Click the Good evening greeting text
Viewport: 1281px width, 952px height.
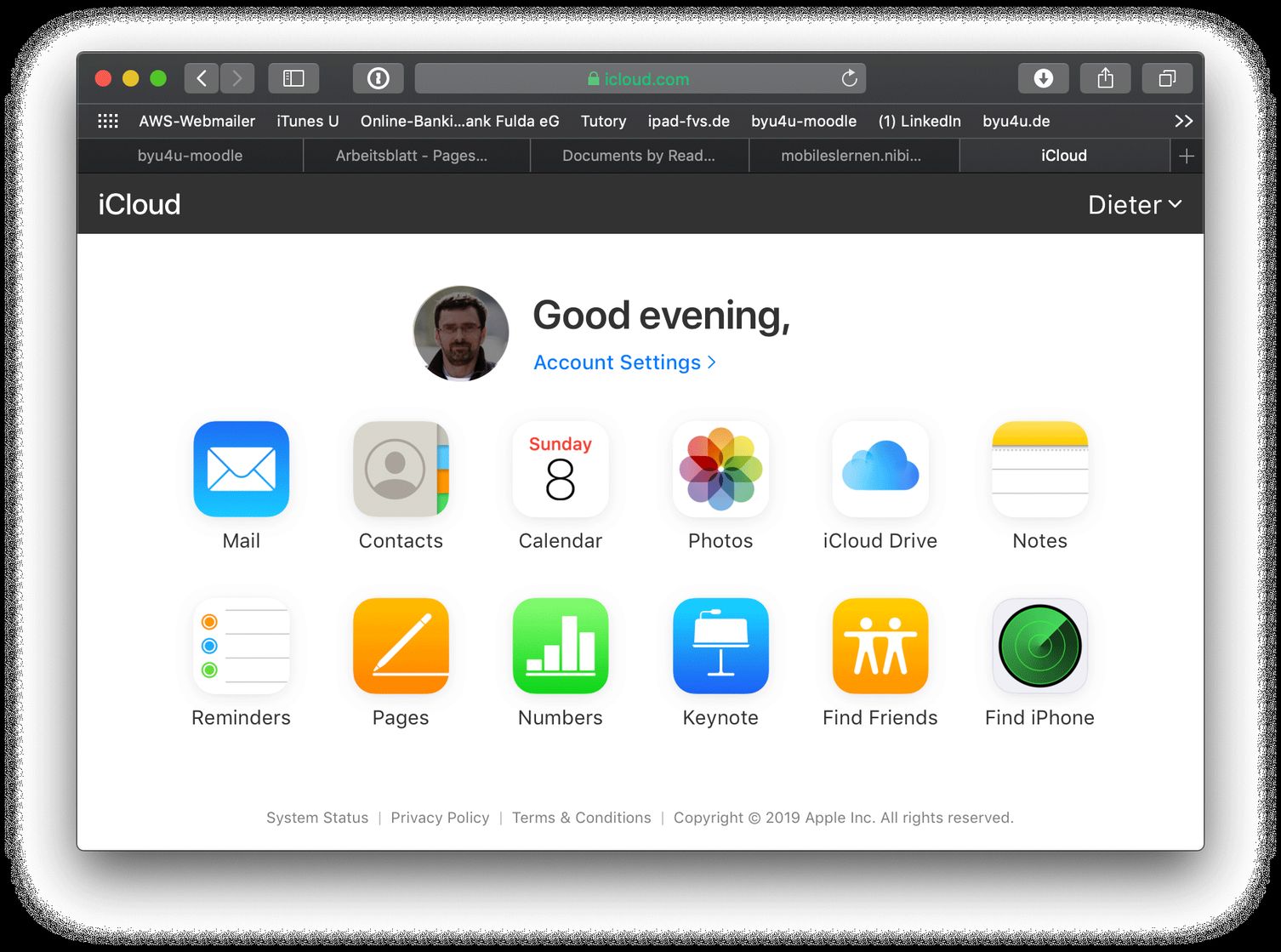[x=662, y=316]
